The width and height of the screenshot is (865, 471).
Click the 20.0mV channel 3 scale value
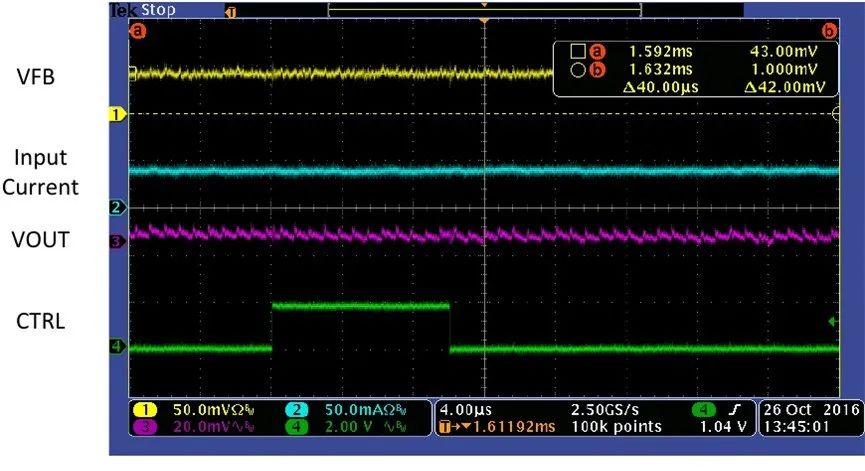coord(213,427)
